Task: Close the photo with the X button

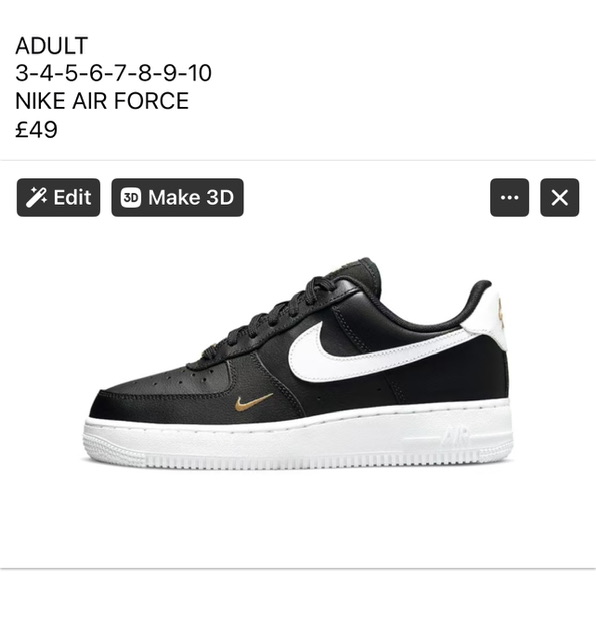Action: point(559,198)
